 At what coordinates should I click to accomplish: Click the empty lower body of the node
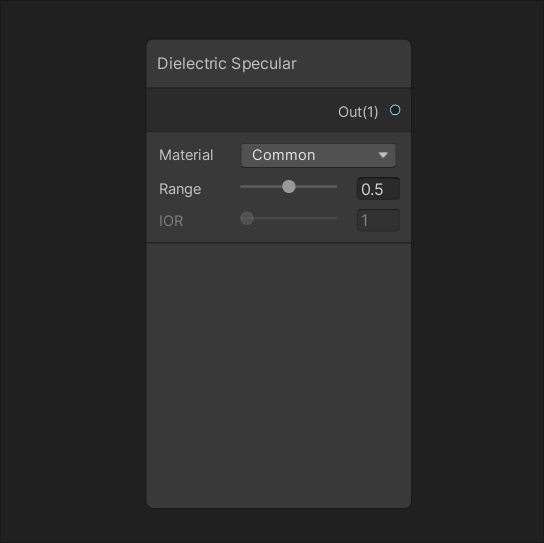coord(279,375)
